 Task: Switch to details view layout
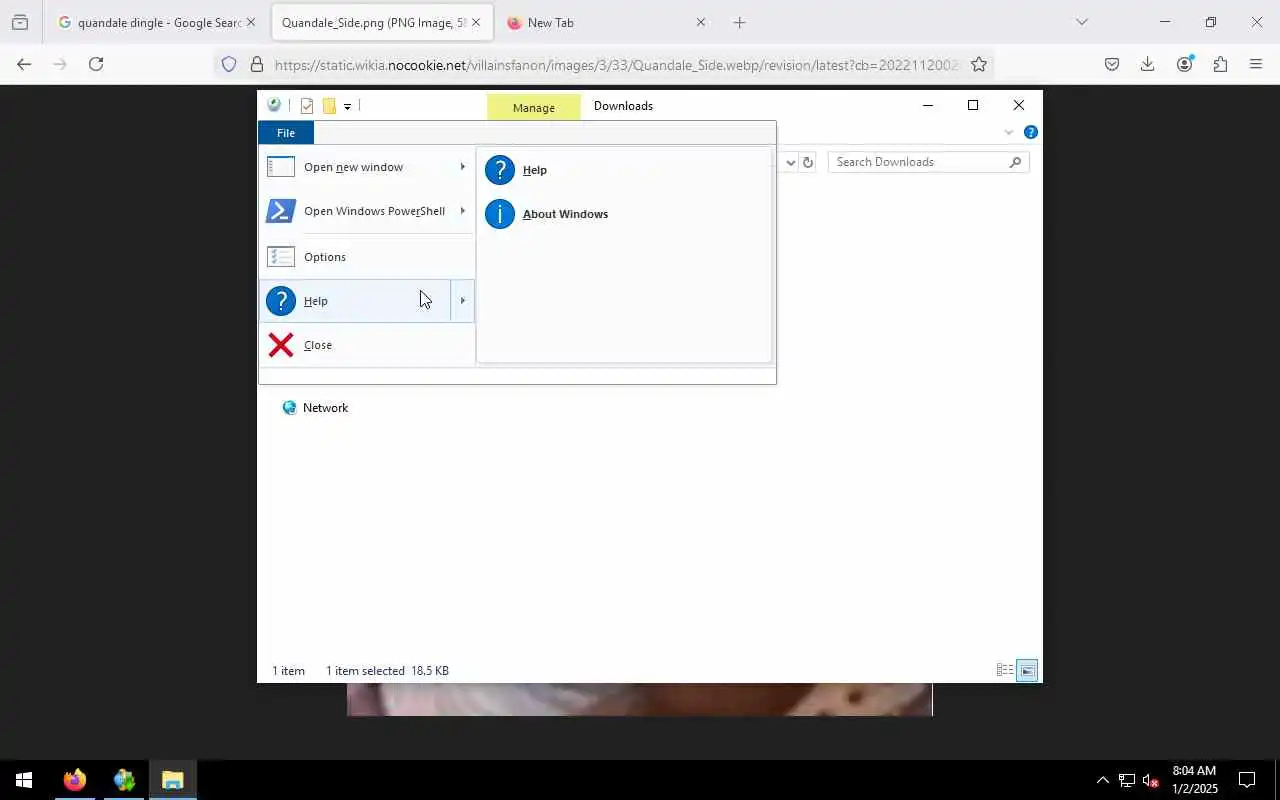point(1005,670)
